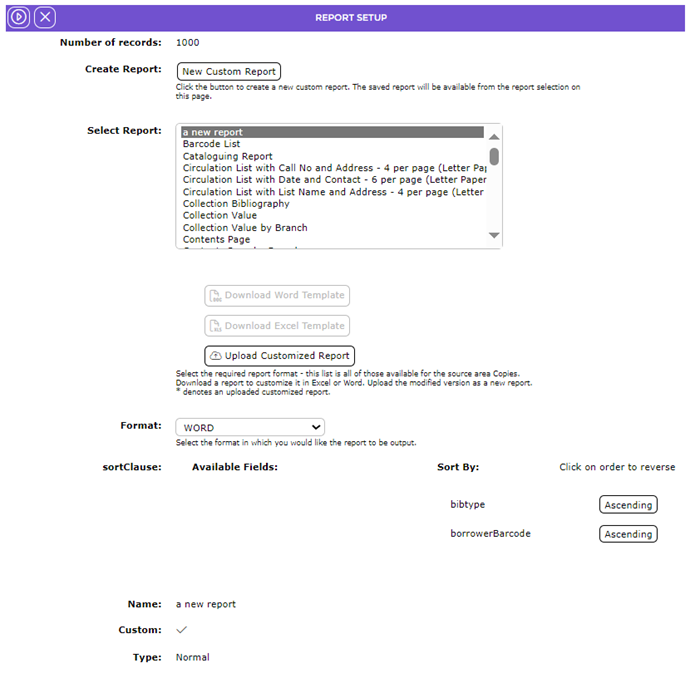Select Circulation List with List Name and Address
The image size is (690, 673).
click(x=333, y=192)
